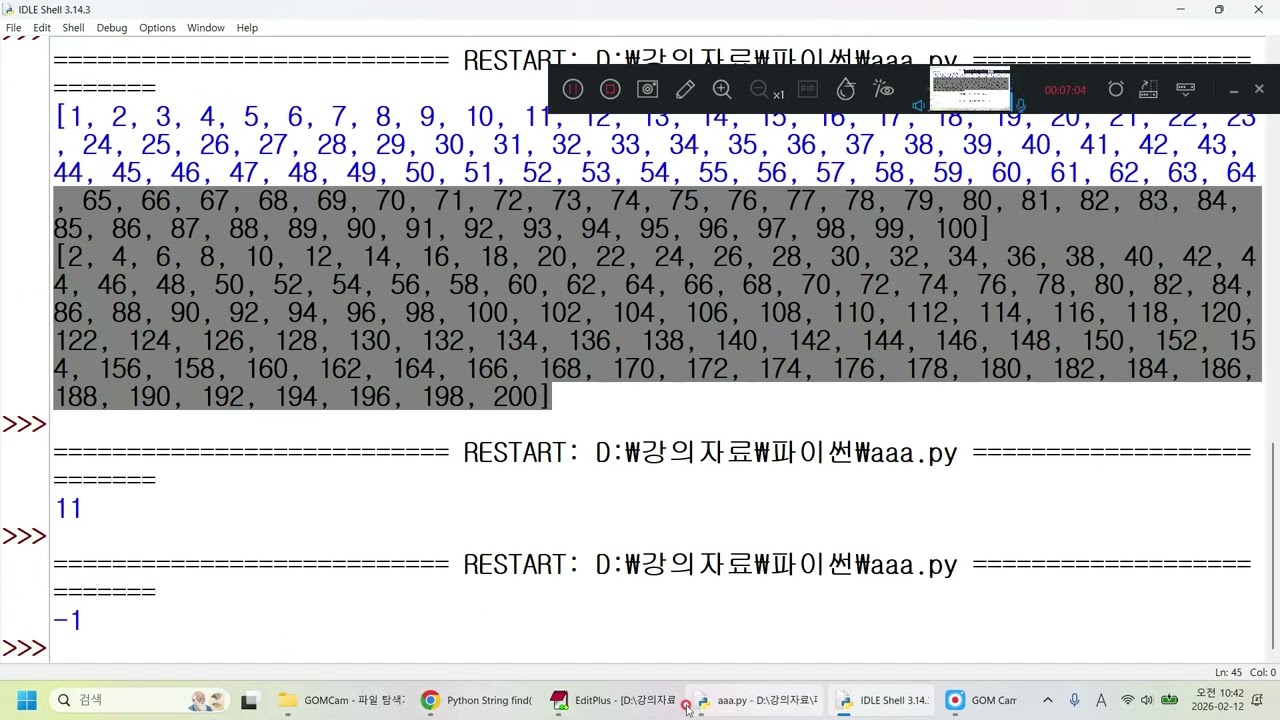The width and height of the screenshot is (1280, 720).
Task: Toggle PIP mode in recorder toolbar
Action: tap(808, 89)
